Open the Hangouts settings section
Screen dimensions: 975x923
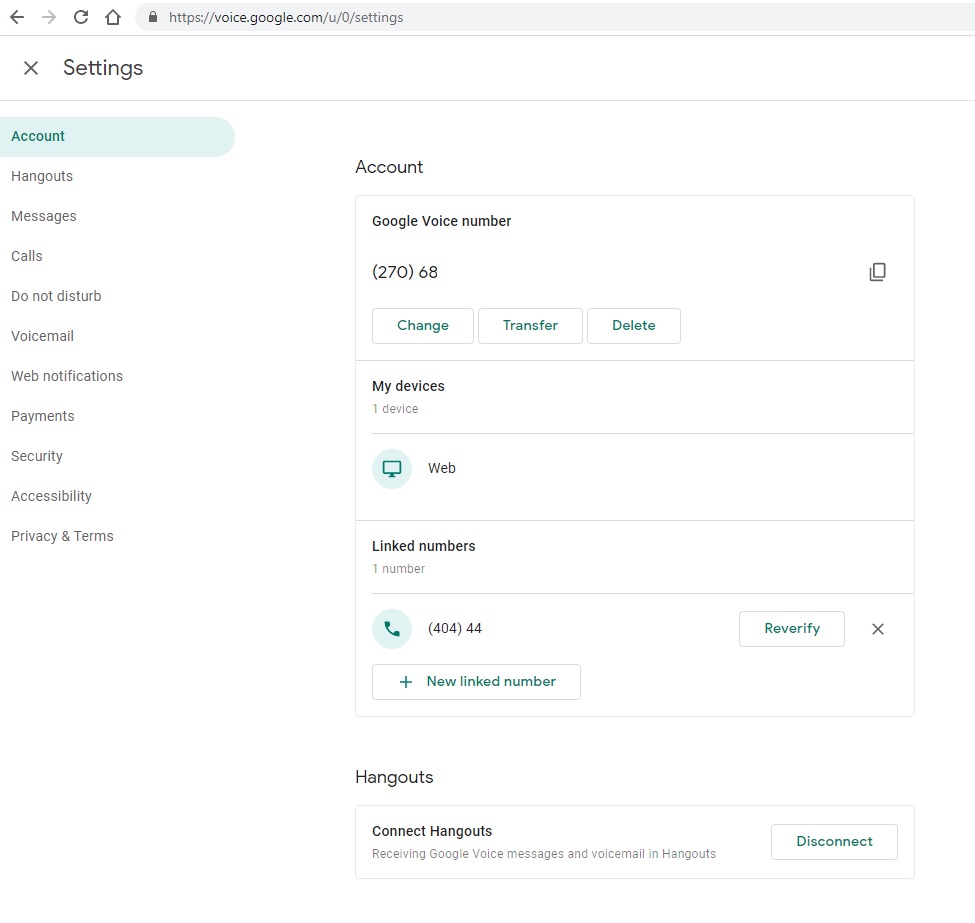(42, 176)
